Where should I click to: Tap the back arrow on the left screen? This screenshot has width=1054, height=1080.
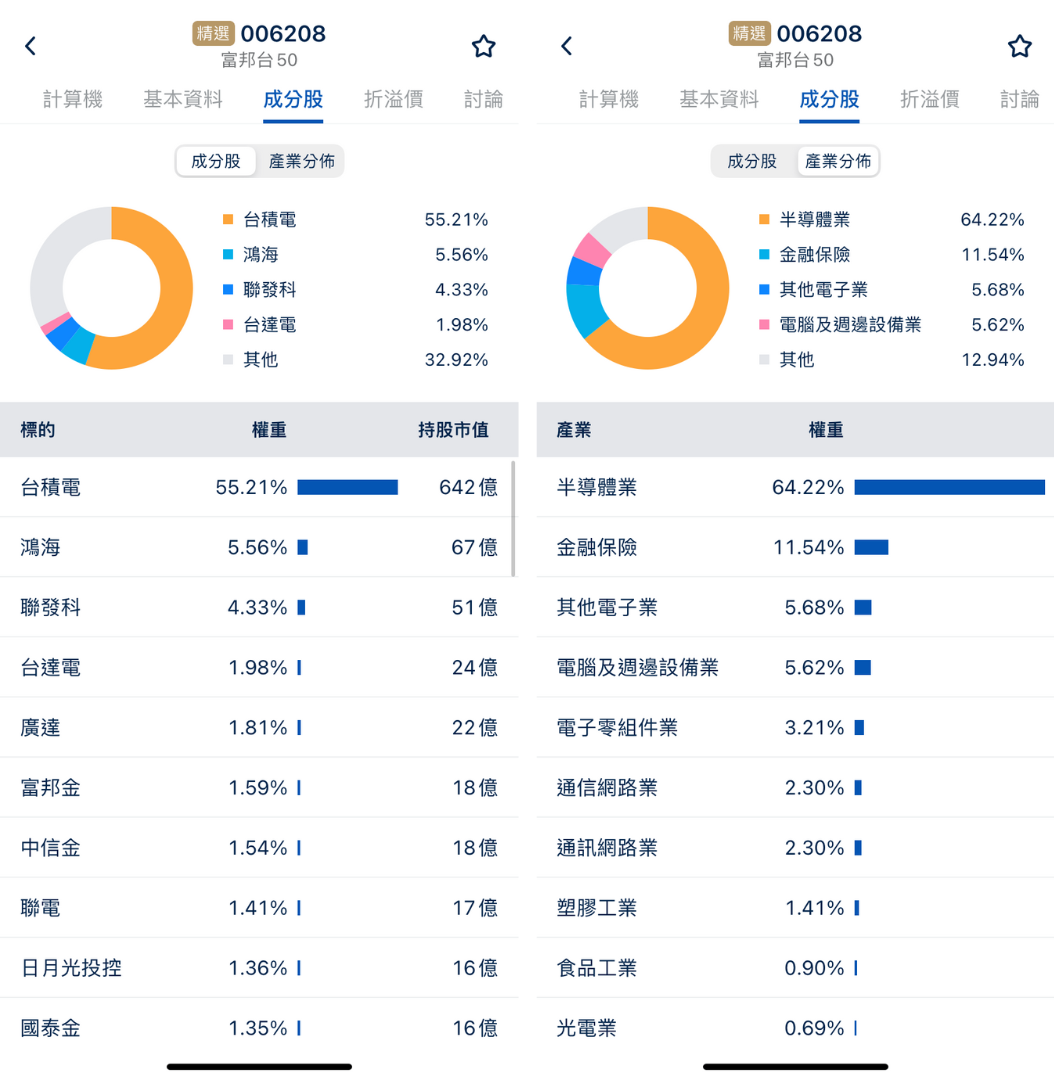pos(30,46)
